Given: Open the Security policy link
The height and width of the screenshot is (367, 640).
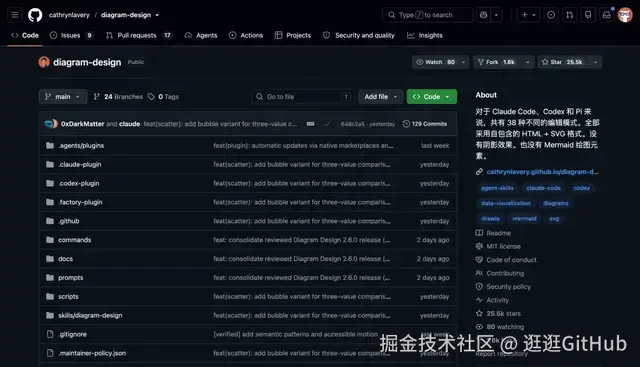Looking at the screenshot, I should coord(503,287).
